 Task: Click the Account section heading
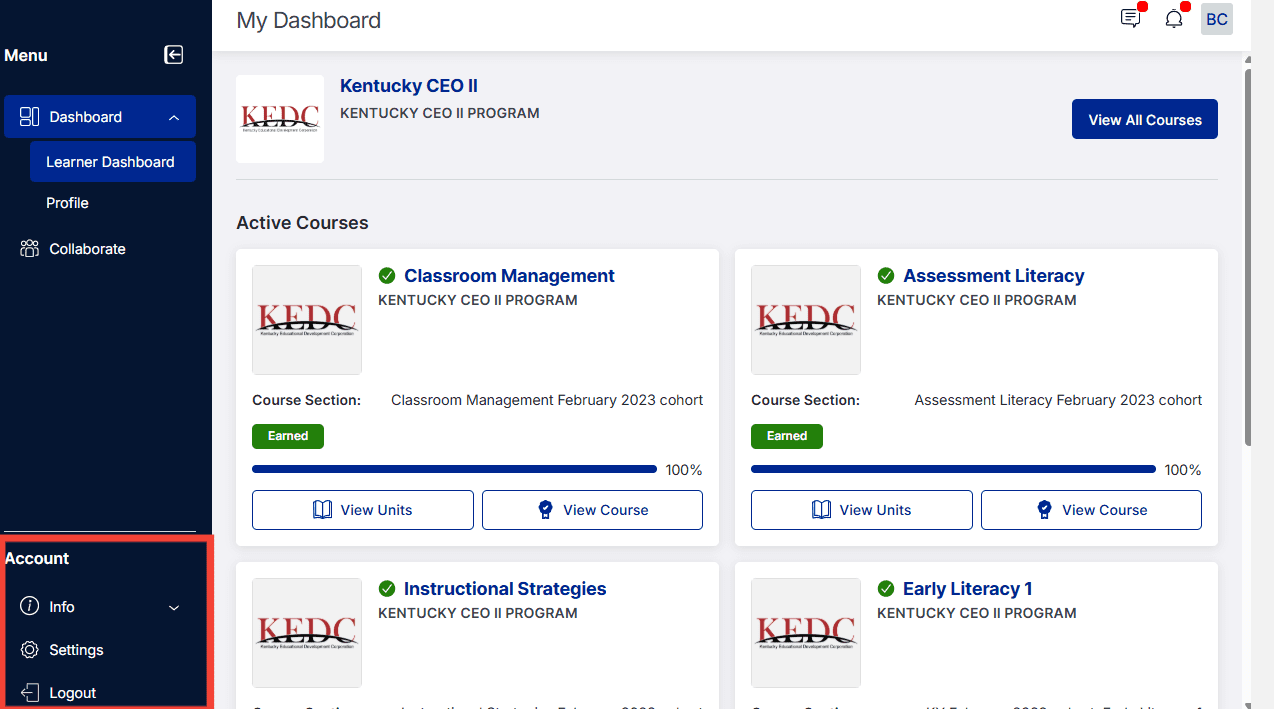point(37,559)
